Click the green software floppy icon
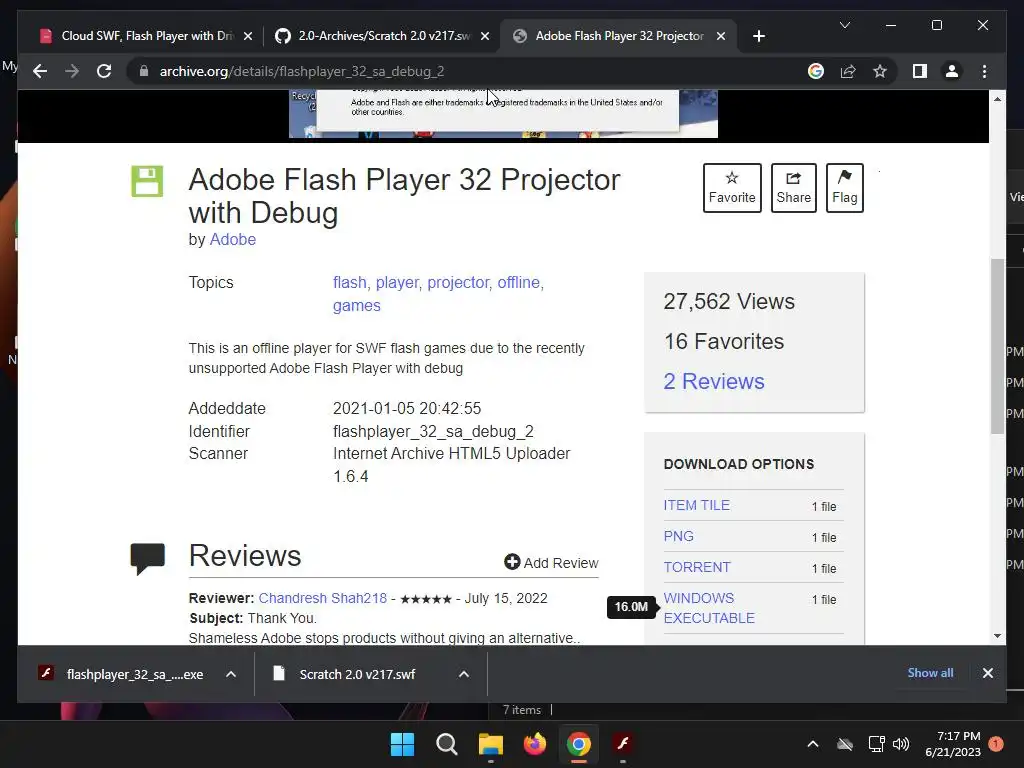 tap(147, 181)
